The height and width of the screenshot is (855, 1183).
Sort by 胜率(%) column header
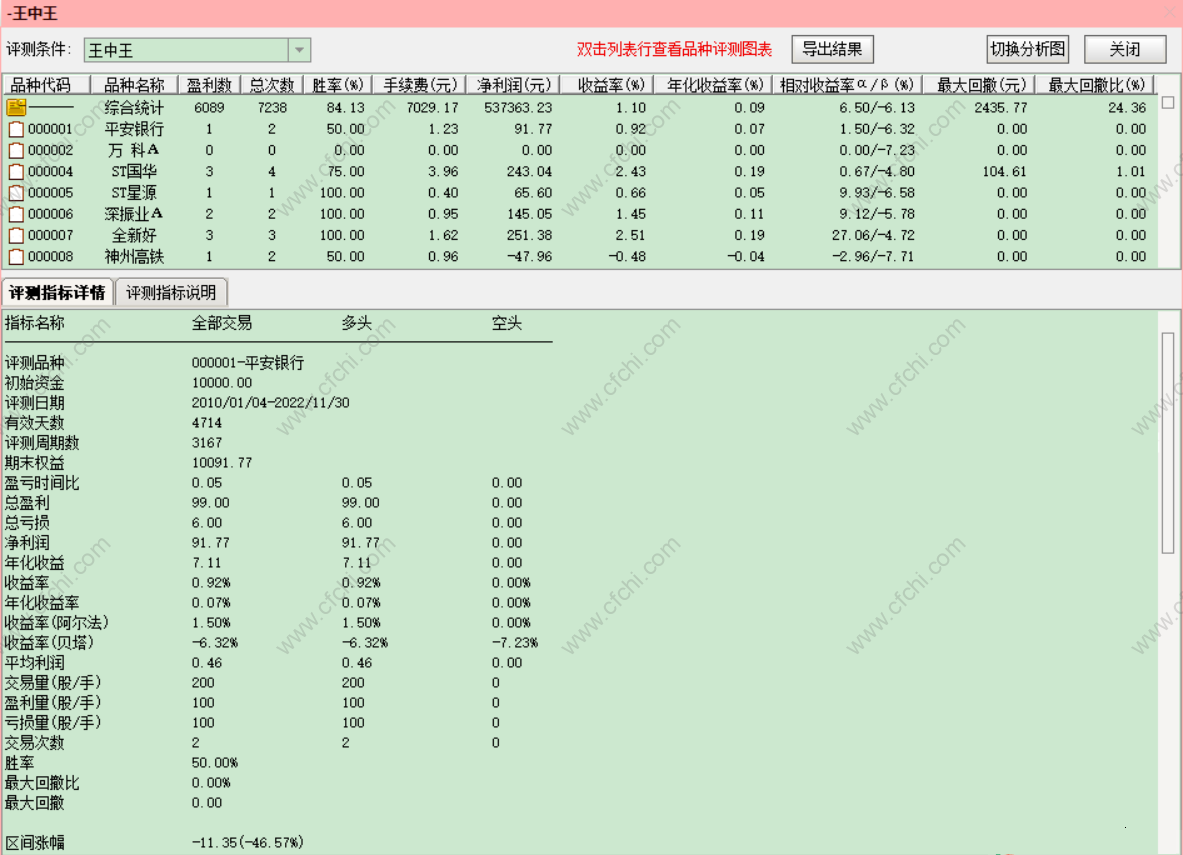[337, 85]
